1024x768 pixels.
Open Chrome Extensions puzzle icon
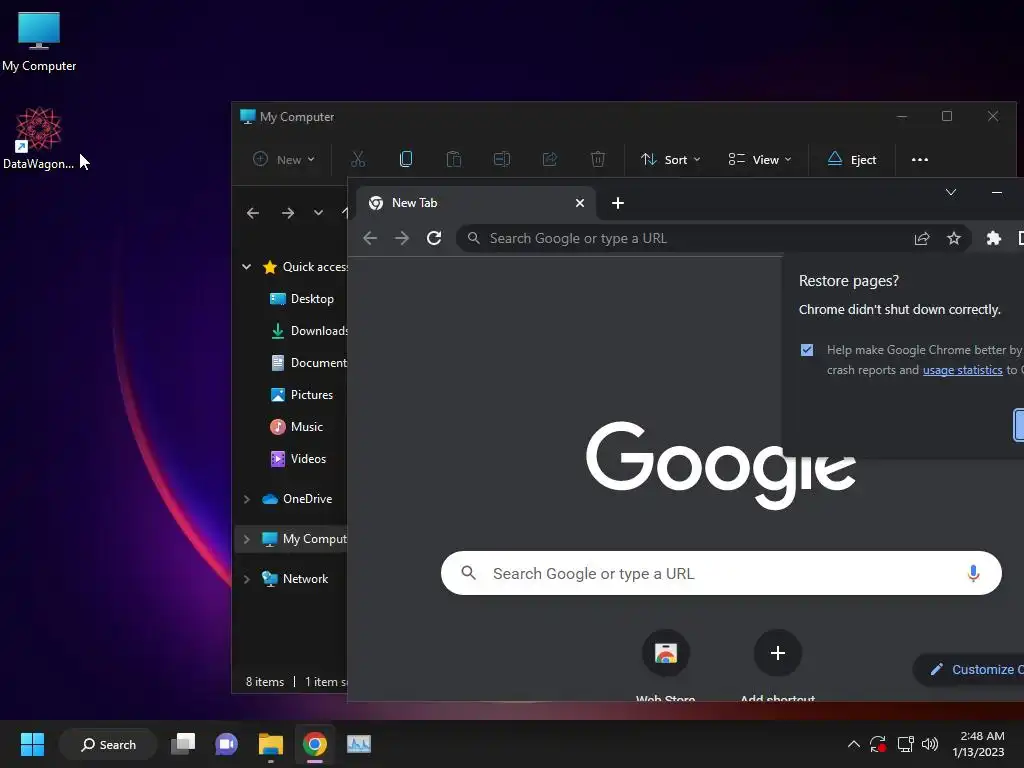coord(994,238)
